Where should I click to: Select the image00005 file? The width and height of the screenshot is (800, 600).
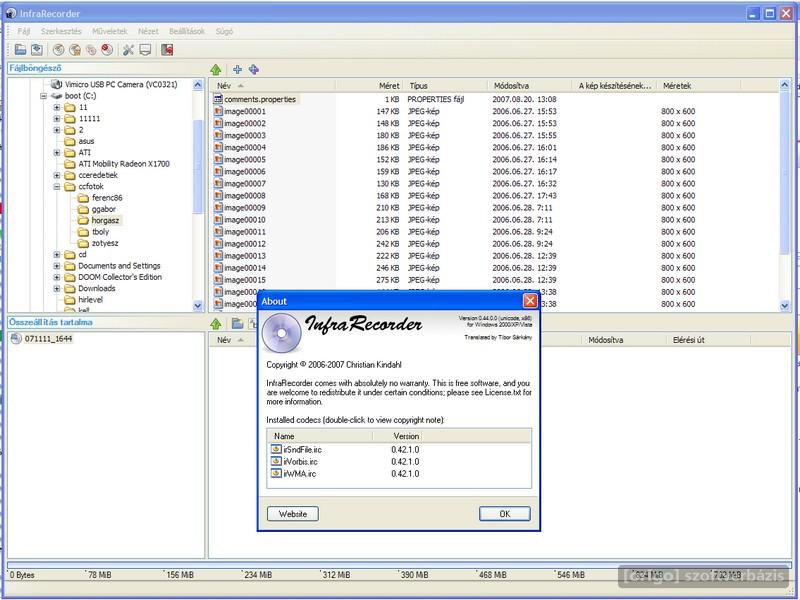[x=245, y=159]
